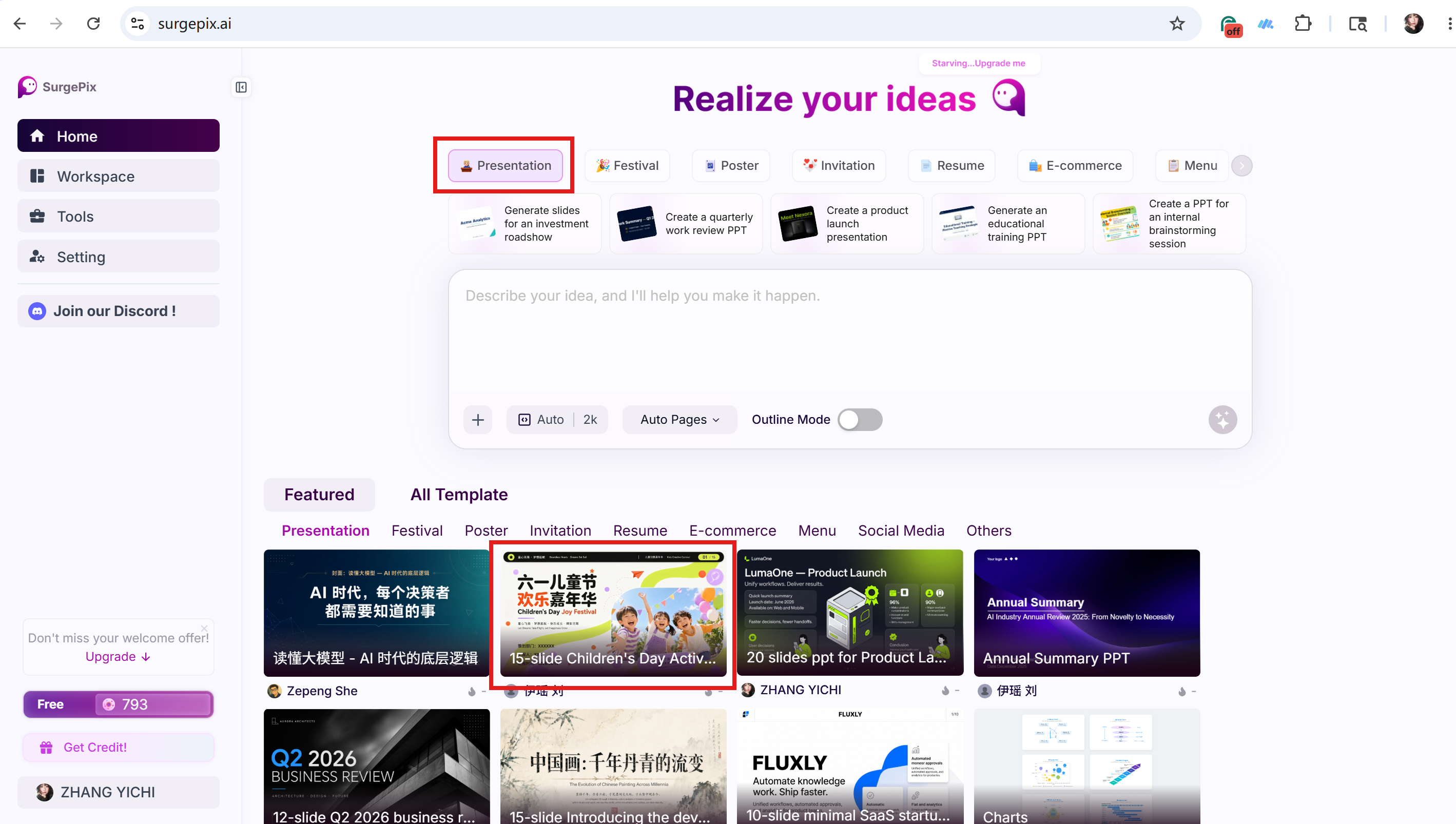Open the LumaOne Product Launch template thumbnail

[x=850, y=612]
